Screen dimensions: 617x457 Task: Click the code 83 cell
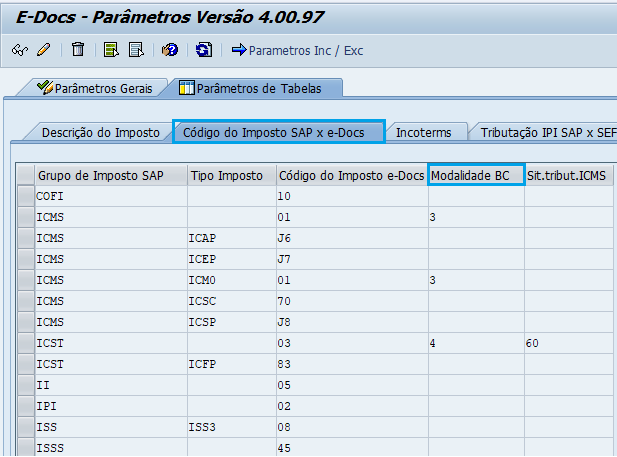352,364
